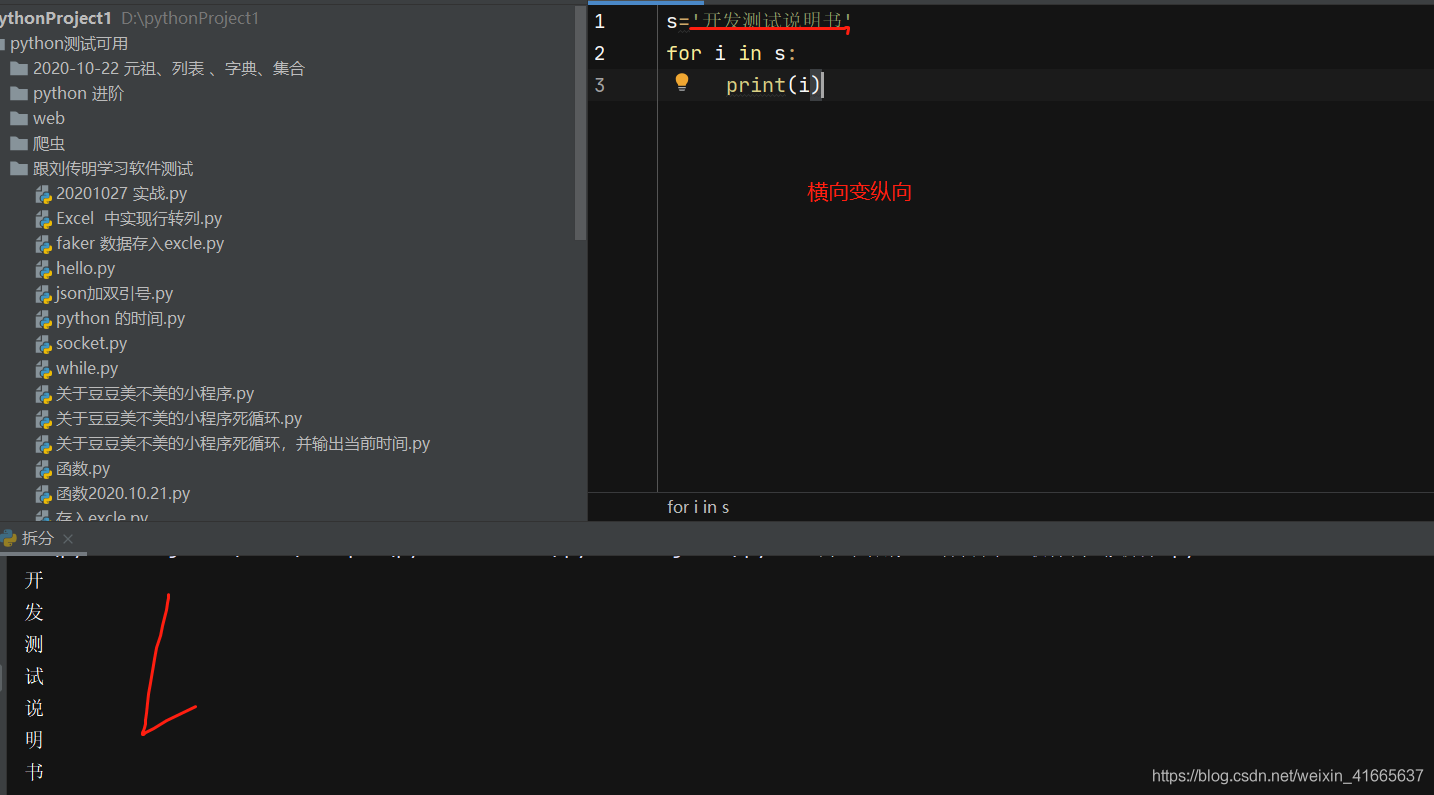This screenshot has width=1434, height=795.
Task: Click the folder icon of '2020-10-22 元祖、列表 、字典、集合'
Action: point(18,68)
